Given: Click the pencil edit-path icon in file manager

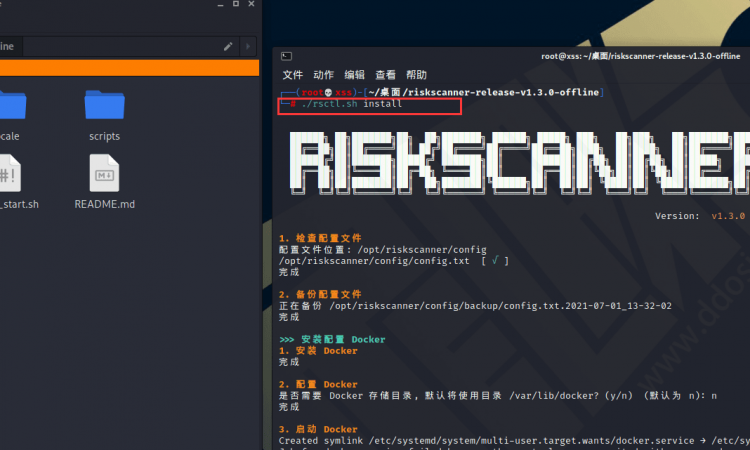Looking at the screenshot, I should click(x=228, y=46).
